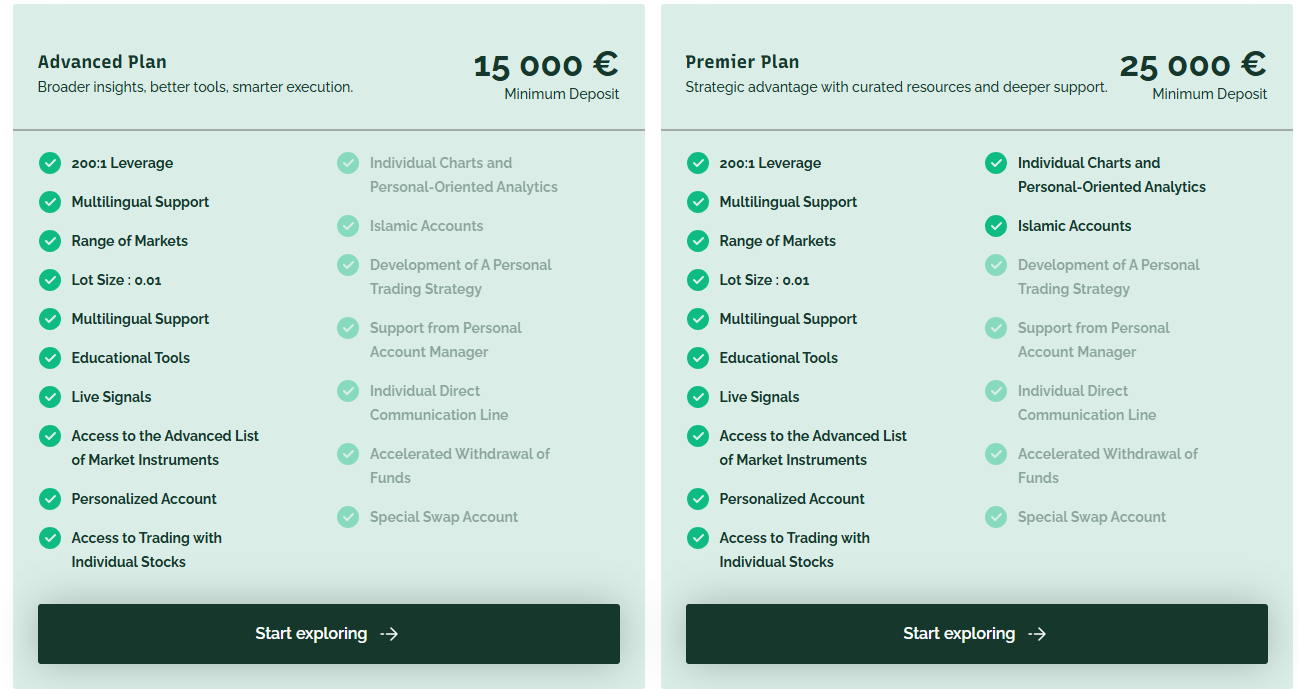Viewport: 1298px width, 689px height.
Task: Click the faded Islamic Accounts checkmark in Advanced Plan
Action: coord(348,226)
